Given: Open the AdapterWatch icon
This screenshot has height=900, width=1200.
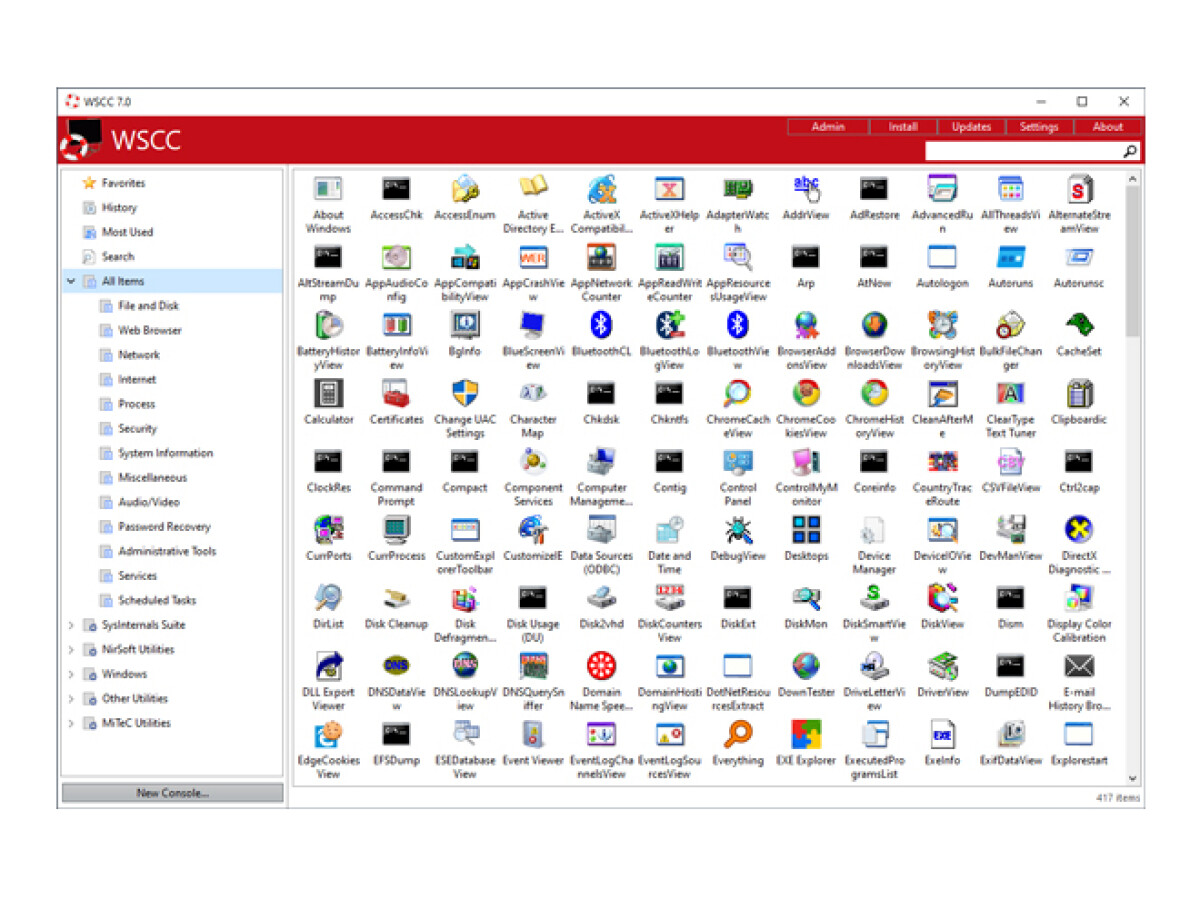Looking at the screenshot, I should tap(738, 188).
